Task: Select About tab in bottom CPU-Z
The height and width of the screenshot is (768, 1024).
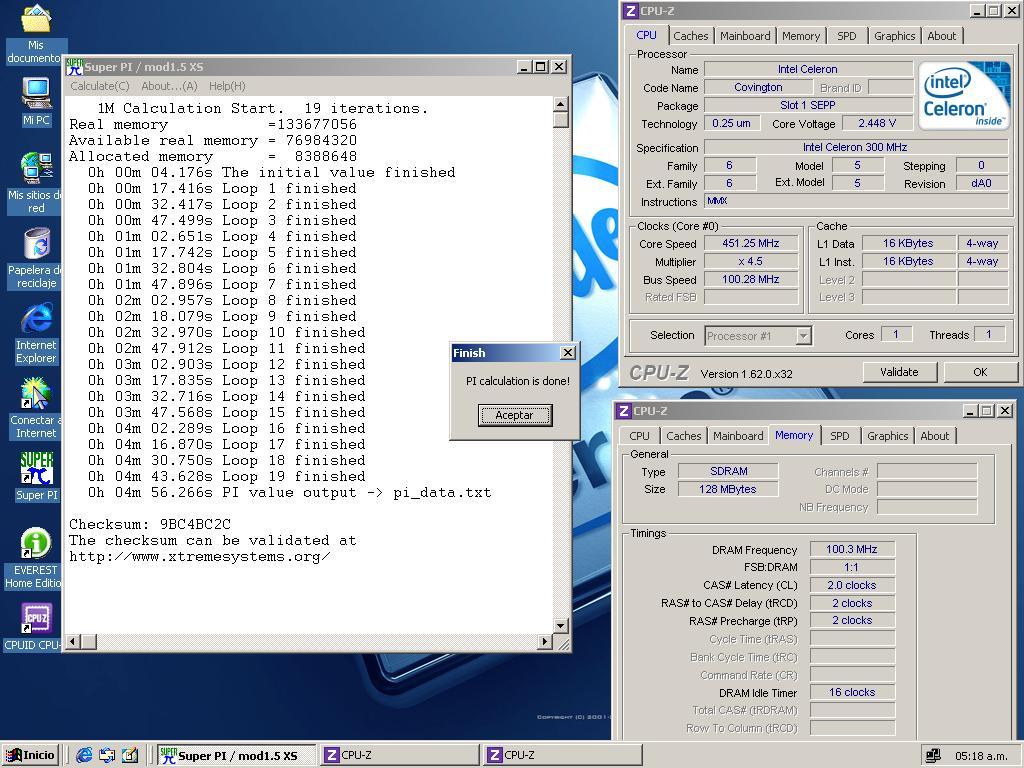Action: 935,436
